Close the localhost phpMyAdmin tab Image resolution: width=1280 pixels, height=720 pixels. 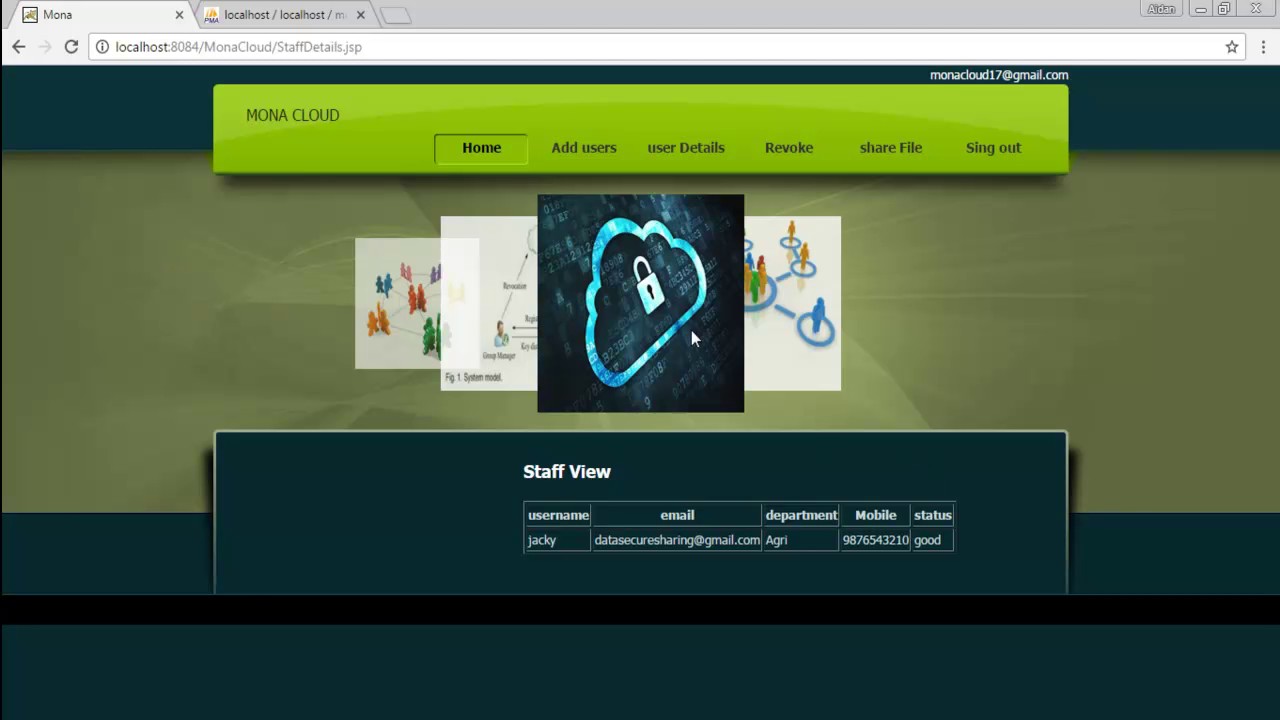[x=361, y=15]
